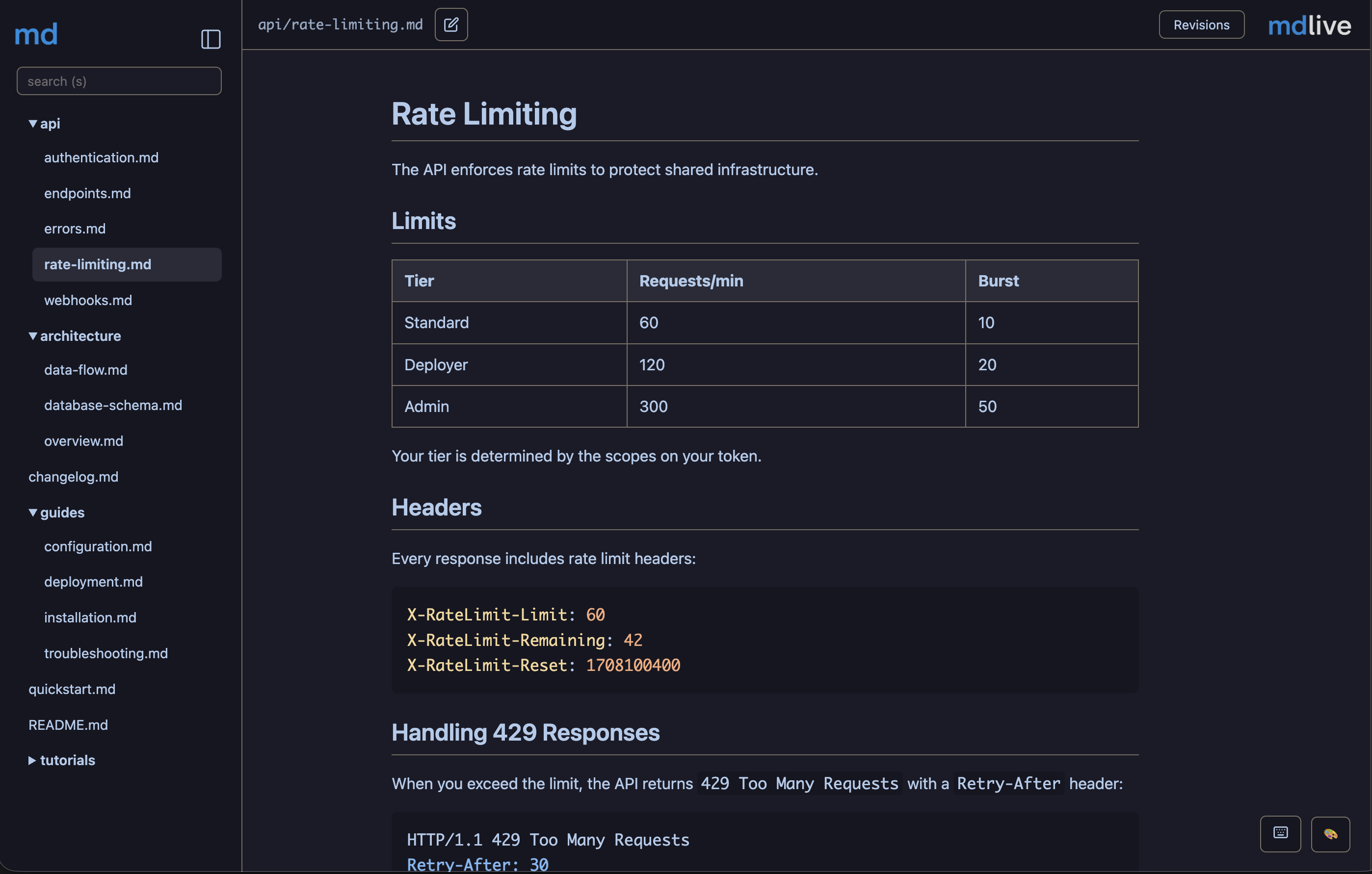
Task: Click the Rate Limiting main heading
Action: (484, 114)
